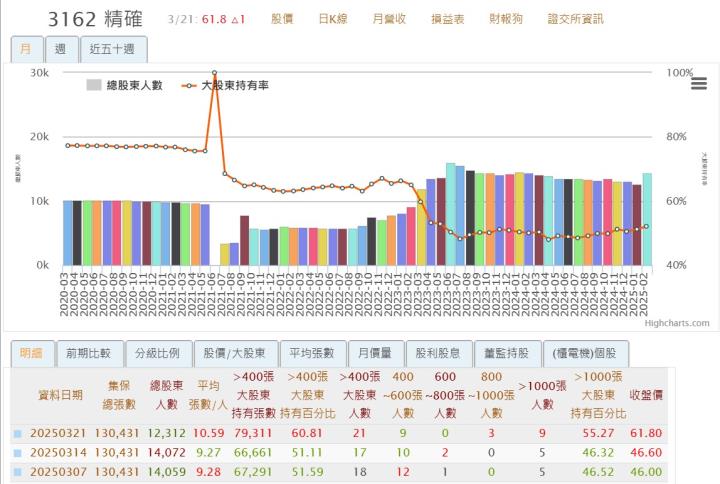Click the last teal 2025-02 bar
This screenshot has width=720, height=484.
647,219
